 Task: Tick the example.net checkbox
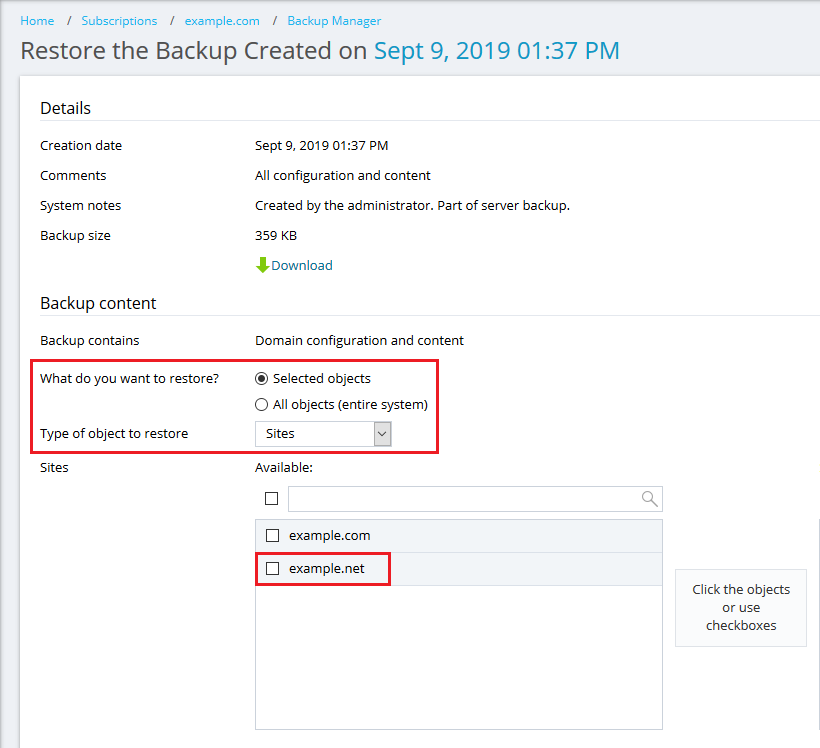point(272,569)
